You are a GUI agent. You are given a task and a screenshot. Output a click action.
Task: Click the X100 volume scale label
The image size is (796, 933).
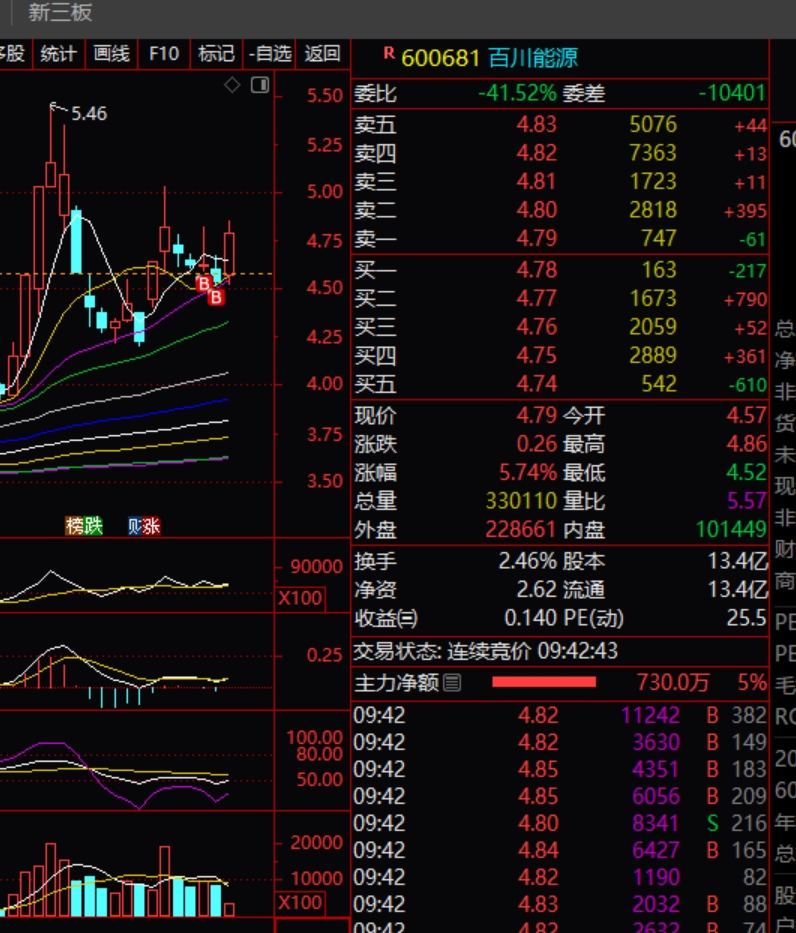coord(300,598)
